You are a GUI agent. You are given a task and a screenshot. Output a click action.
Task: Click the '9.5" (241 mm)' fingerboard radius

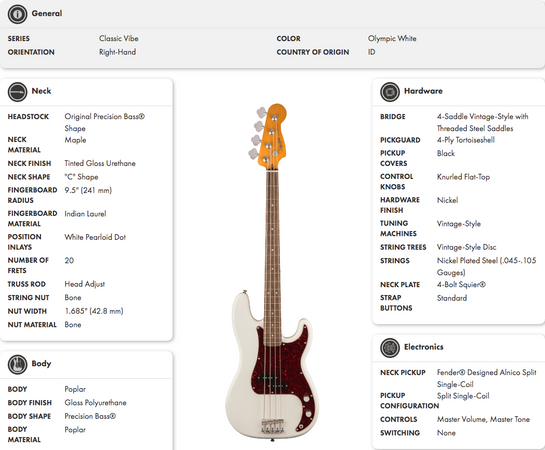(x=88, y=190)
